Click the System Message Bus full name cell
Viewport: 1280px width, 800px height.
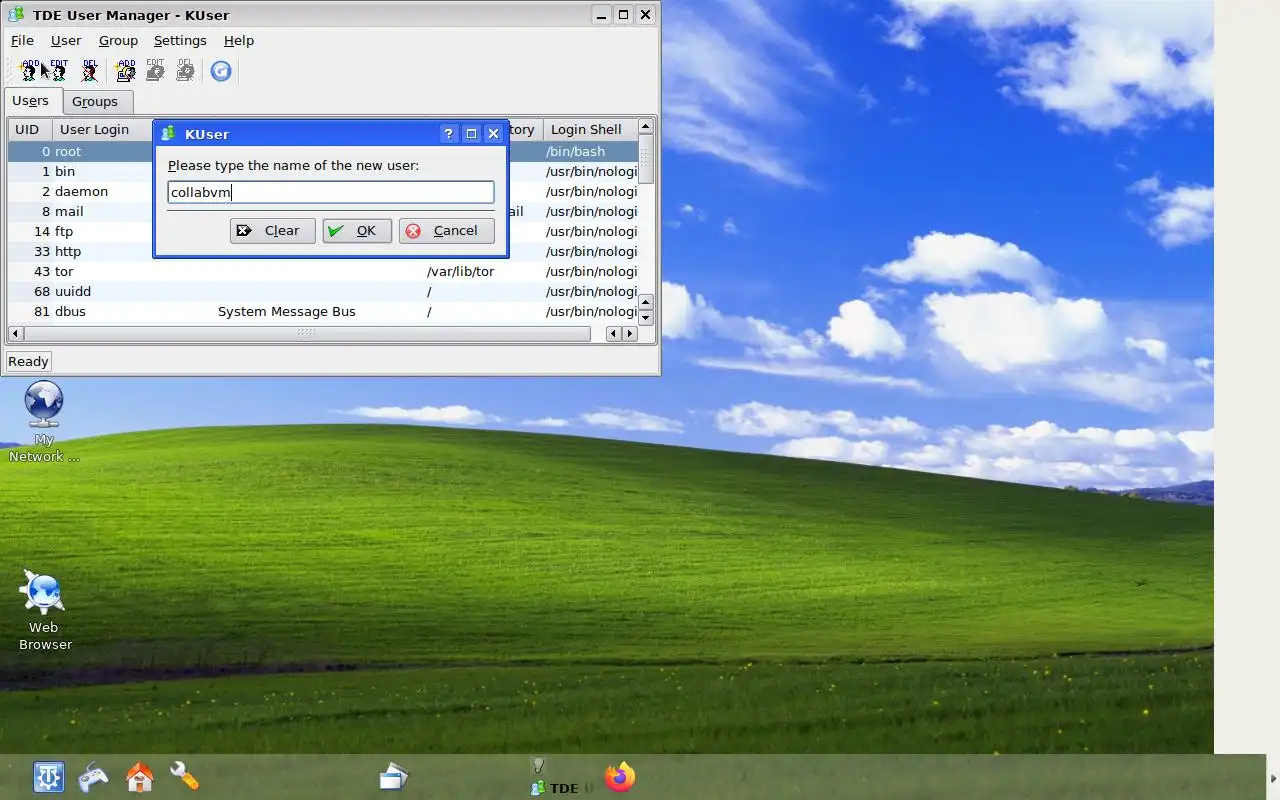(287, 311)
